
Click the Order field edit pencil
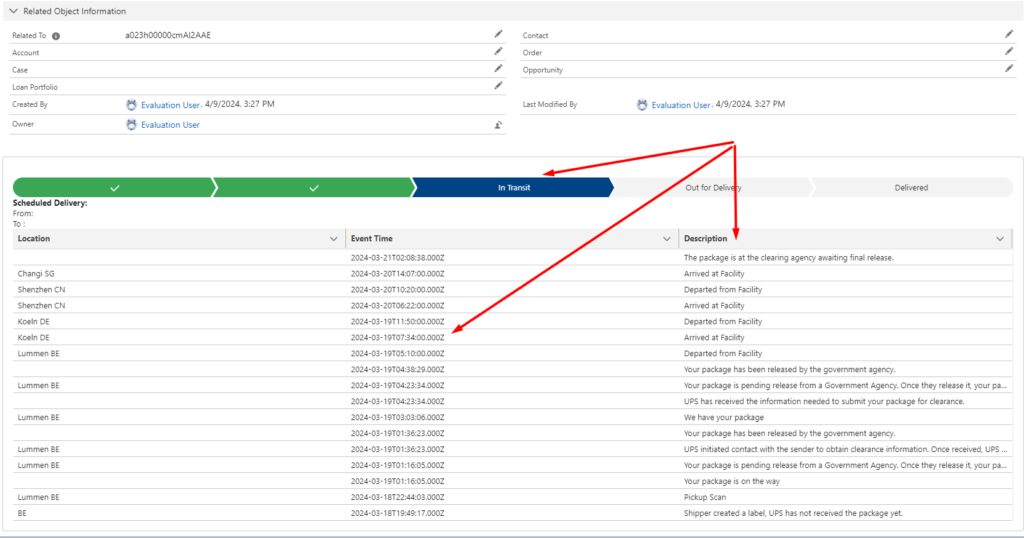[1009, 51]
